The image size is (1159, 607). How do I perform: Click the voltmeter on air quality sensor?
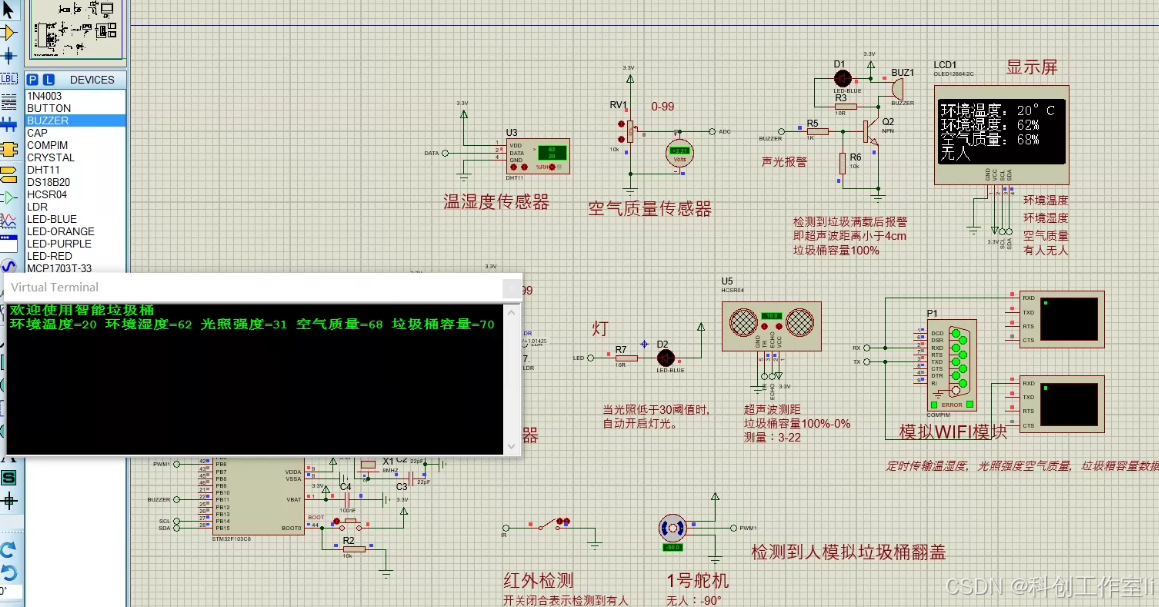pos(679,154)
